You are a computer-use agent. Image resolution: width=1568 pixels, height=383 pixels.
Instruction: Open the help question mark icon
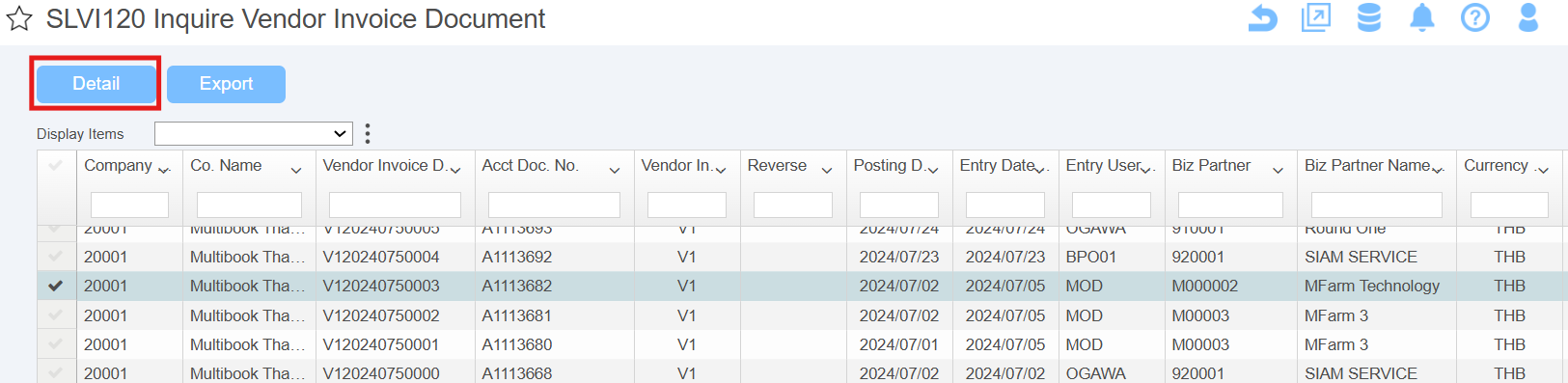tap(1475, 17)
